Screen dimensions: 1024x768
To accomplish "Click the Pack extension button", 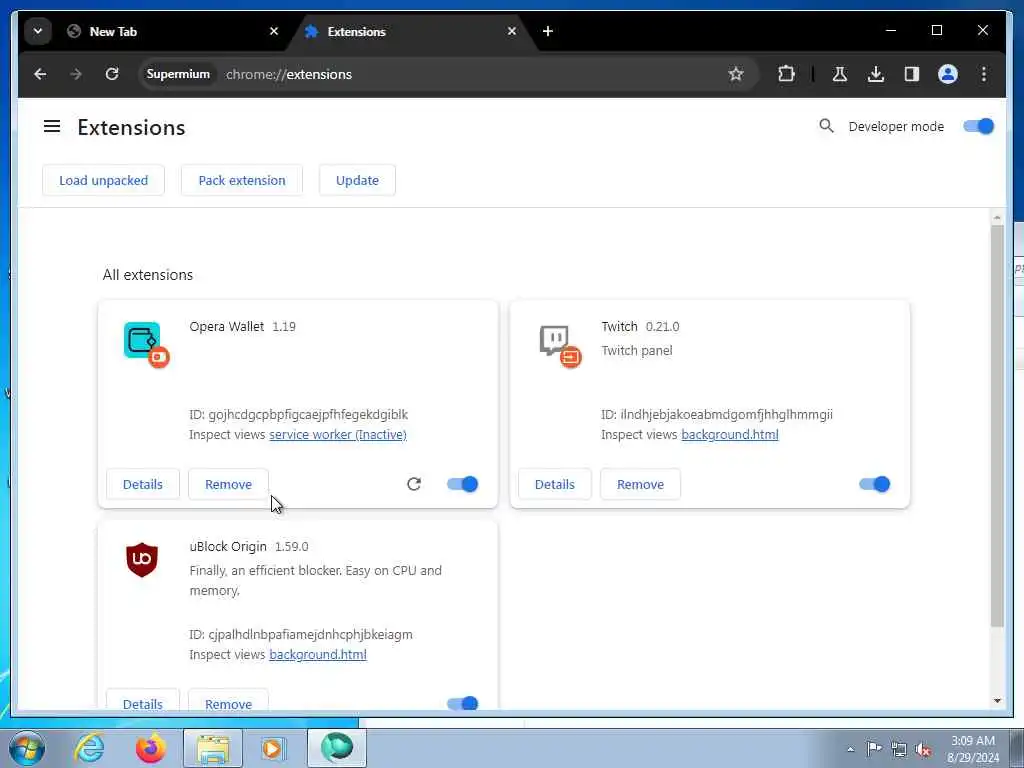I will pyautogui.click(x=242, y=180).
